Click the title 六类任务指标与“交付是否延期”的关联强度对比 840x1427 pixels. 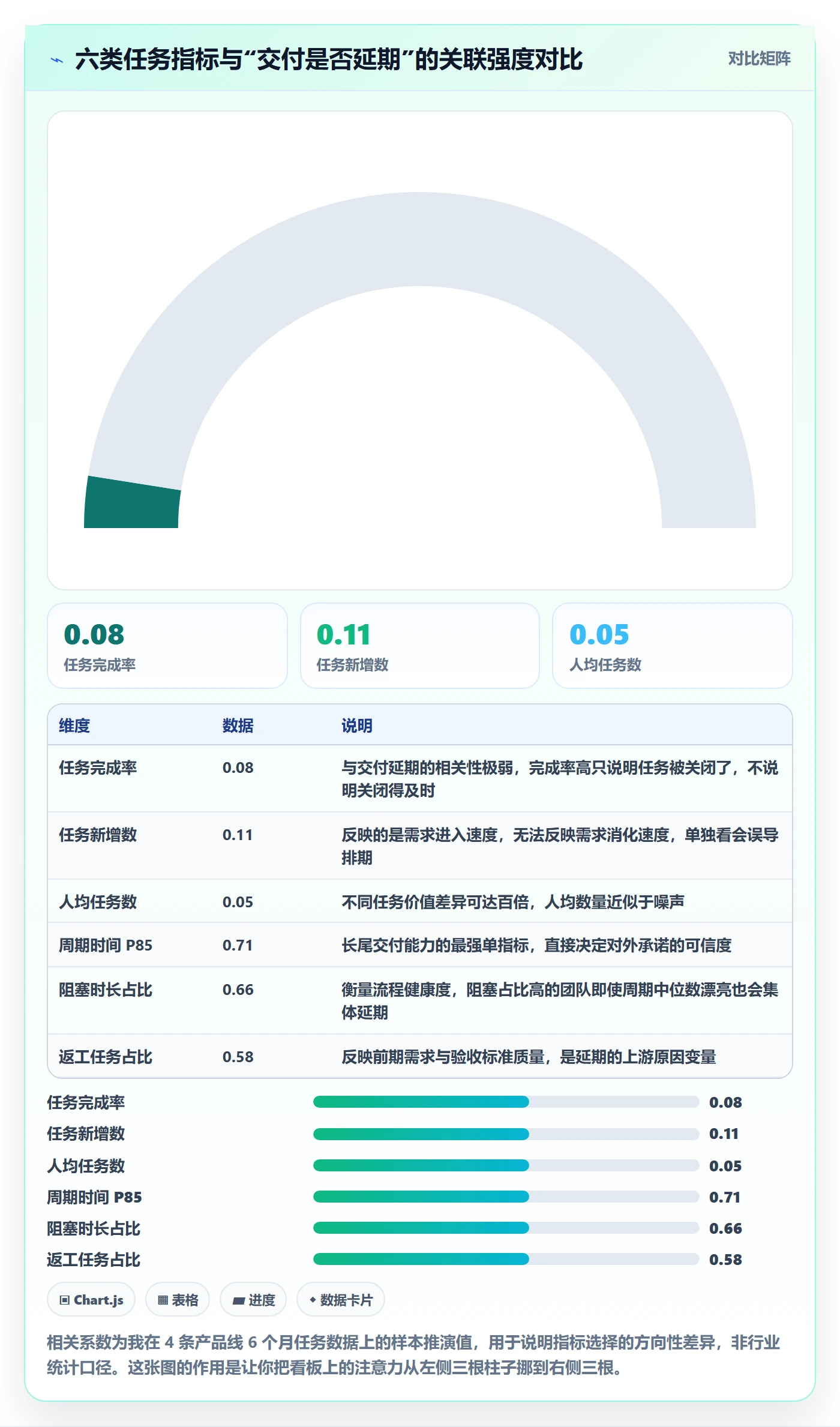coord(329,59)
